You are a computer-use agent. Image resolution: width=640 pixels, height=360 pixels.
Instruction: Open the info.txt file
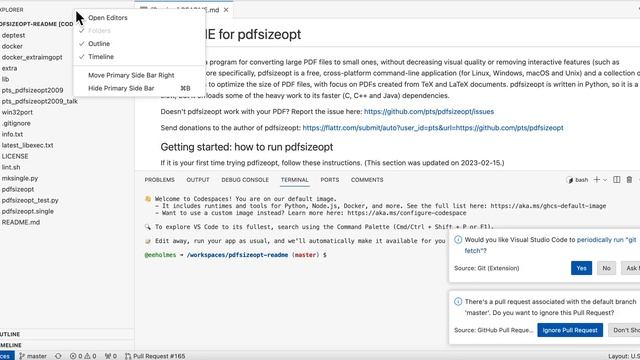[x=12, y=134]
